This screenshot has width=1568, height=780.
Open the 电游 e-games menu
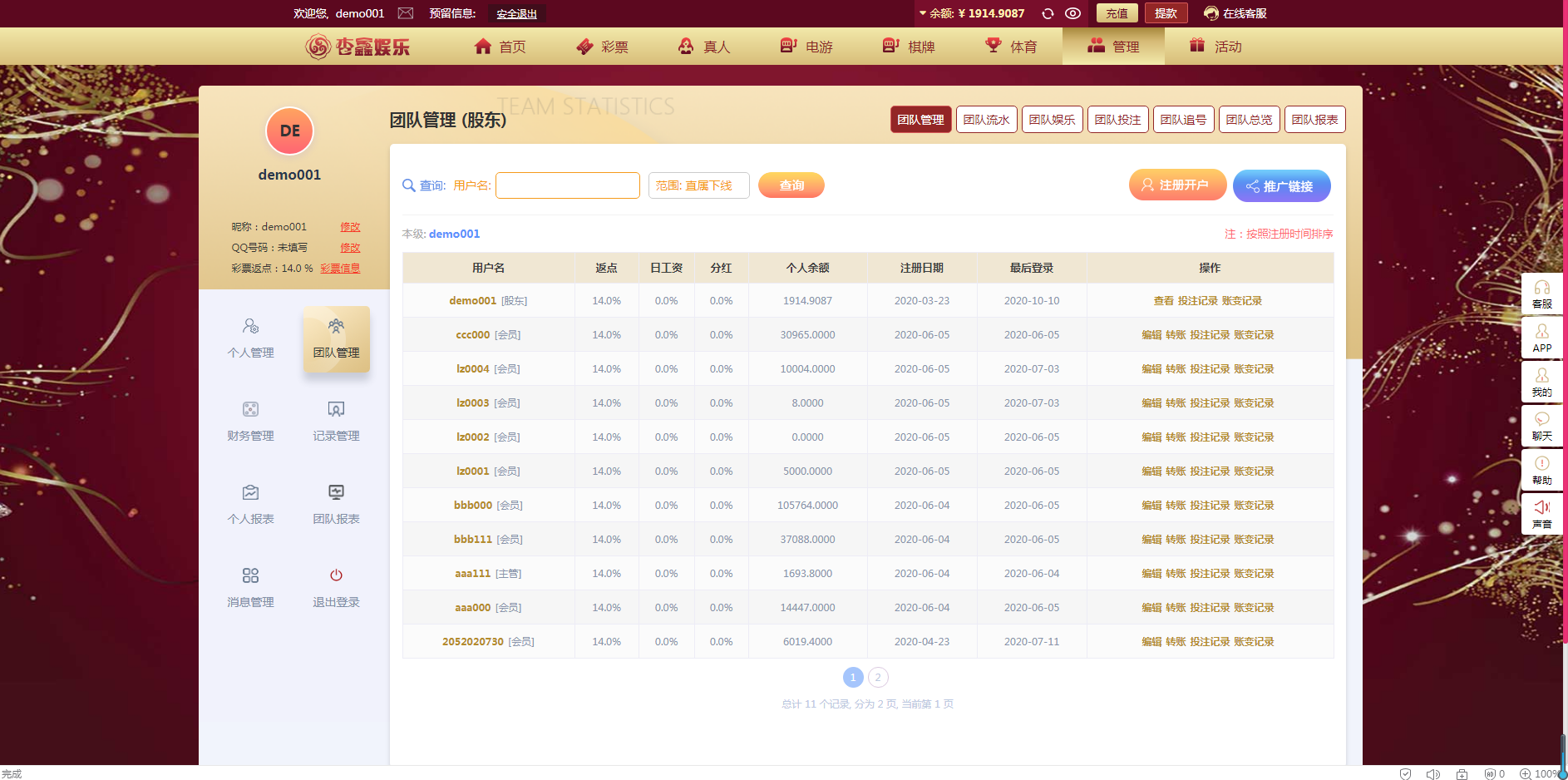pyautogui.click(x=806, y=47)
